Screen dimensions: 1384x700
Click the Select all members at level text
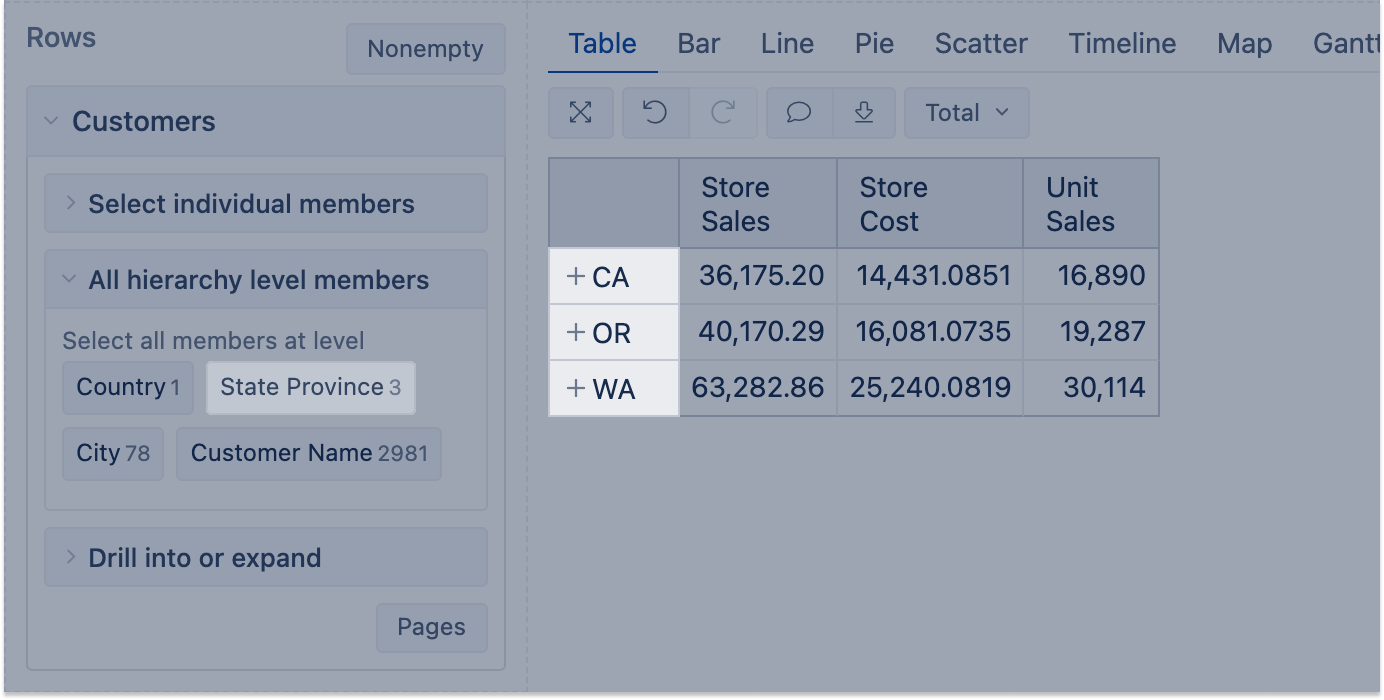[213, 341]
